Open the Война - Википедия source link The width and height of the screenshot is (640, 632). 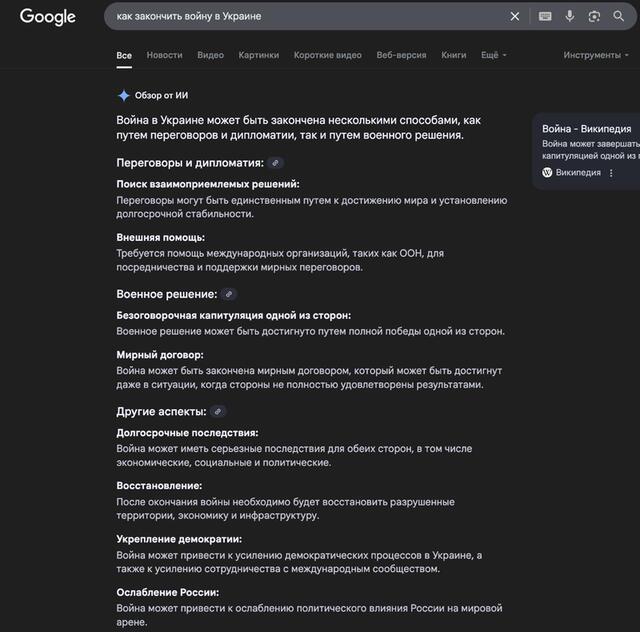pos(586,129)
